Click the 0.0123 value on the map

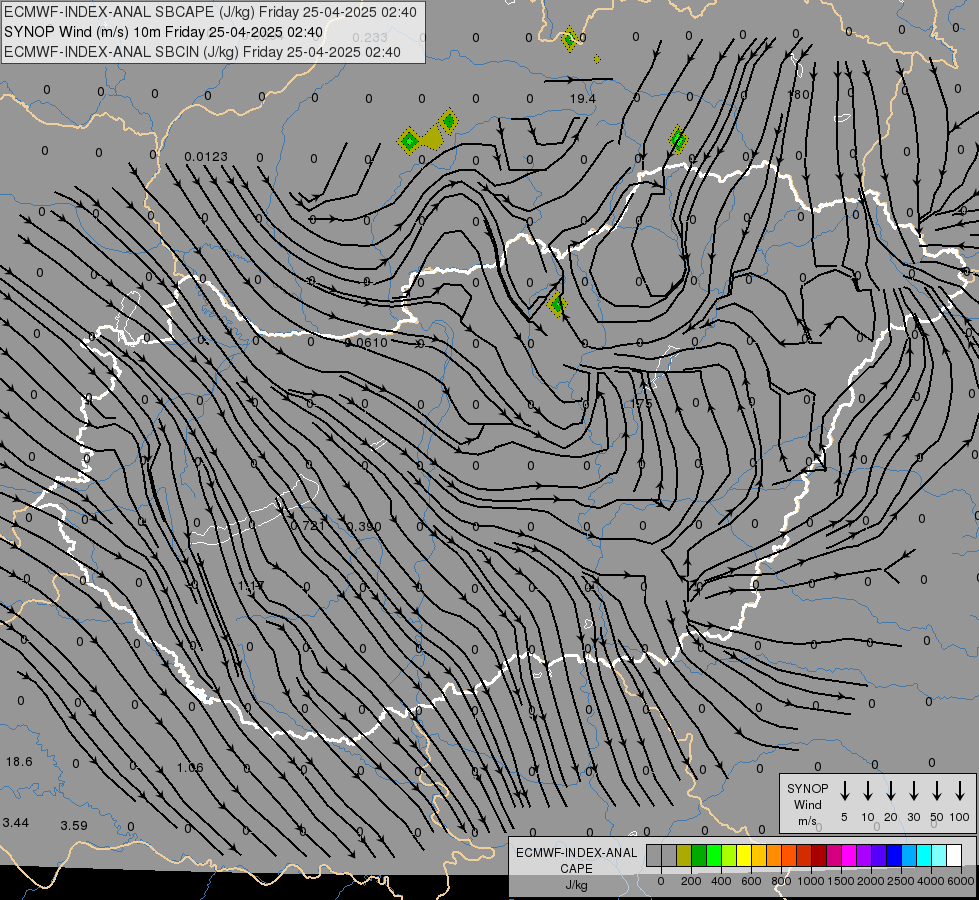206,156
